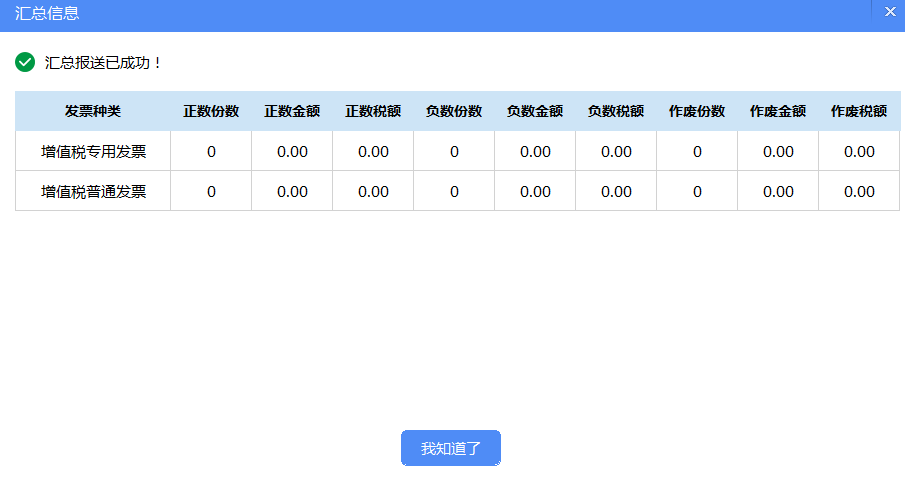Click the 作废税额 column header

859,111
